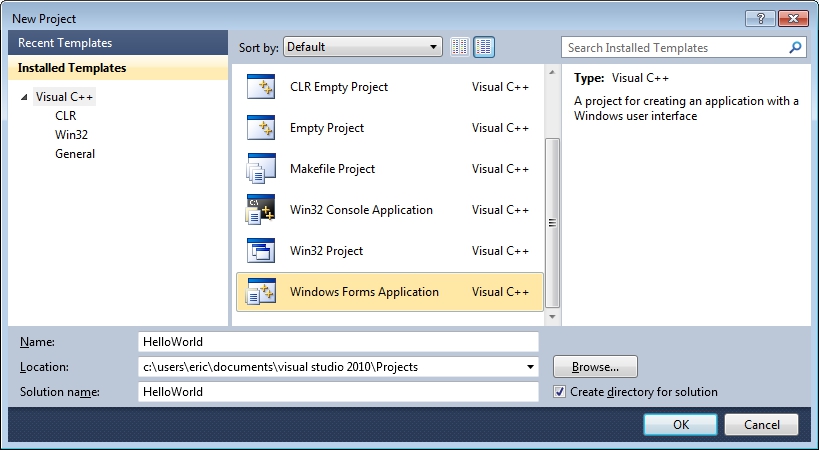This screenshot has height=450, width=819.
Task: Switch to medium icons list view
Action: click(x=484, y=47)
